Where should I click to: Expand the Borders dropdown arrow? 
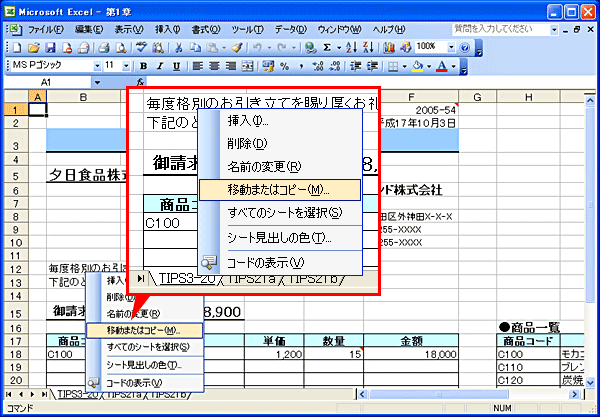pos(404,67)
